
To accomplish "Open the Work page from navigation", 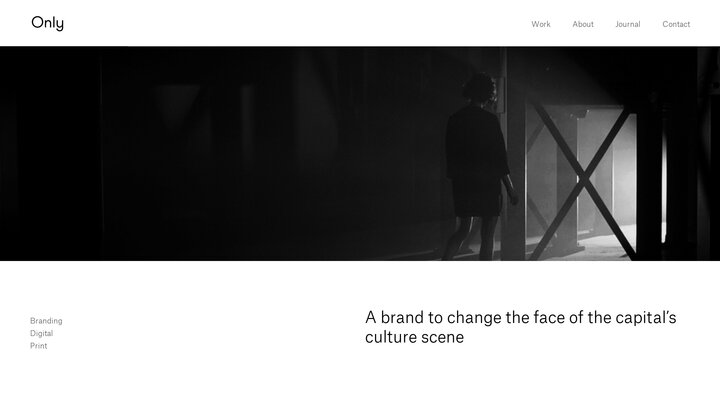I will tap(540, 24).
